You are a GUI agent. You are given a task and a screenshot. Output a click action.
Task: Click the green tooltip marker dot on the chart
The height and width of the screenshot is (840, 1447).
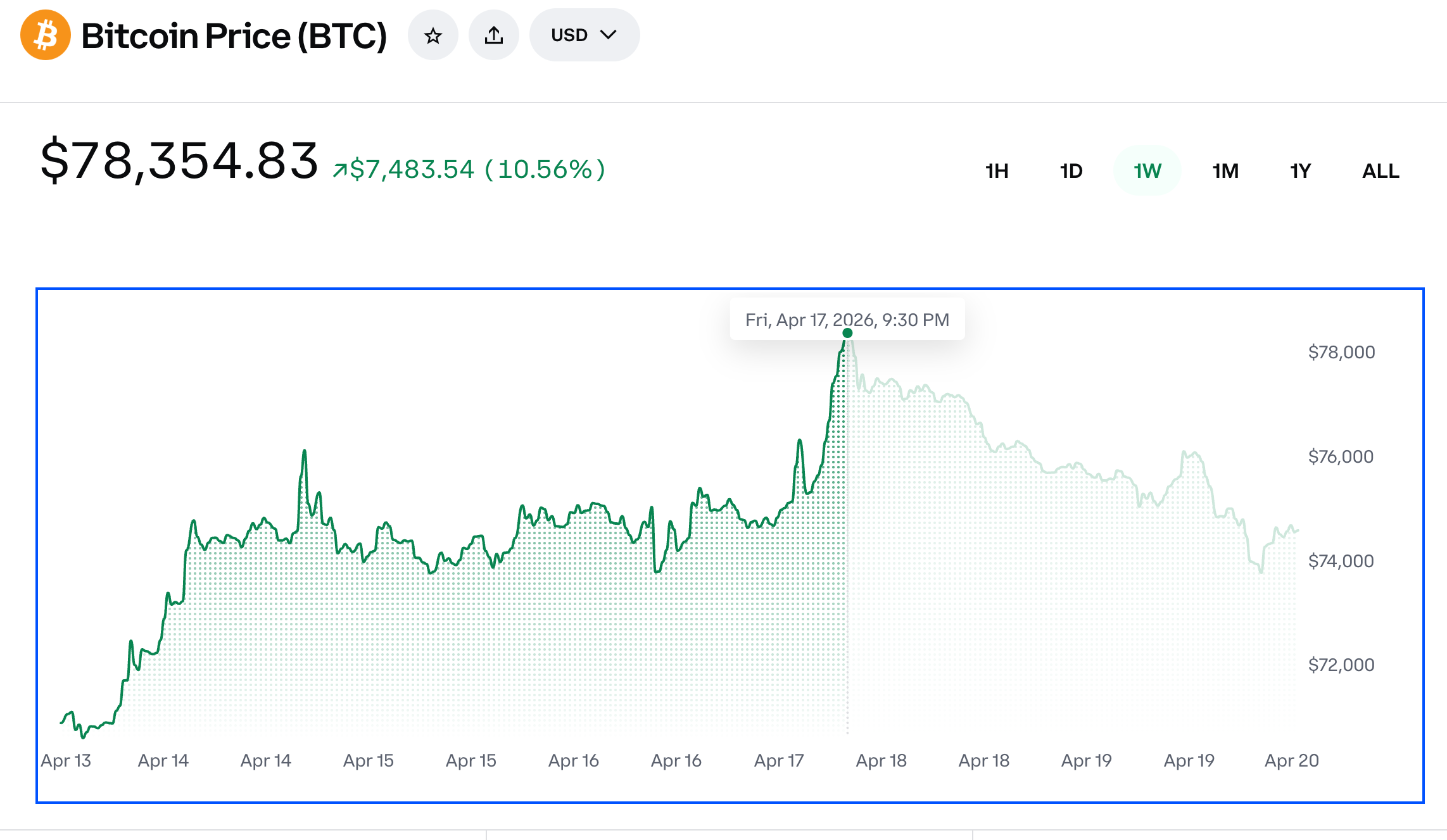pyautogui.click(x=847, y=334)
